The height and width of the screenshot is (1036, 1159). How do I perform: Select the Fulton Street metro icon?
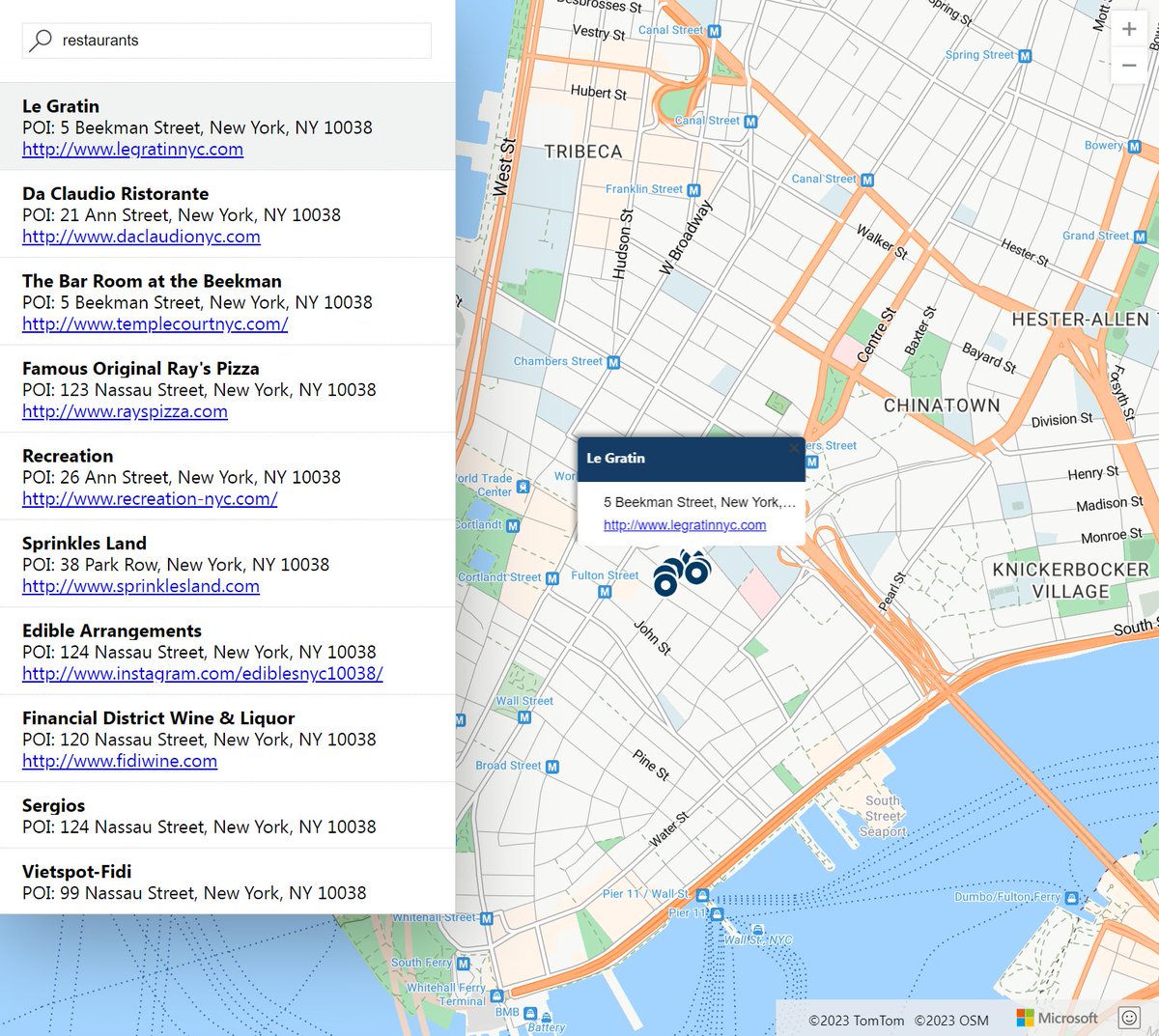pyautogui.click(x=605, y=592)
